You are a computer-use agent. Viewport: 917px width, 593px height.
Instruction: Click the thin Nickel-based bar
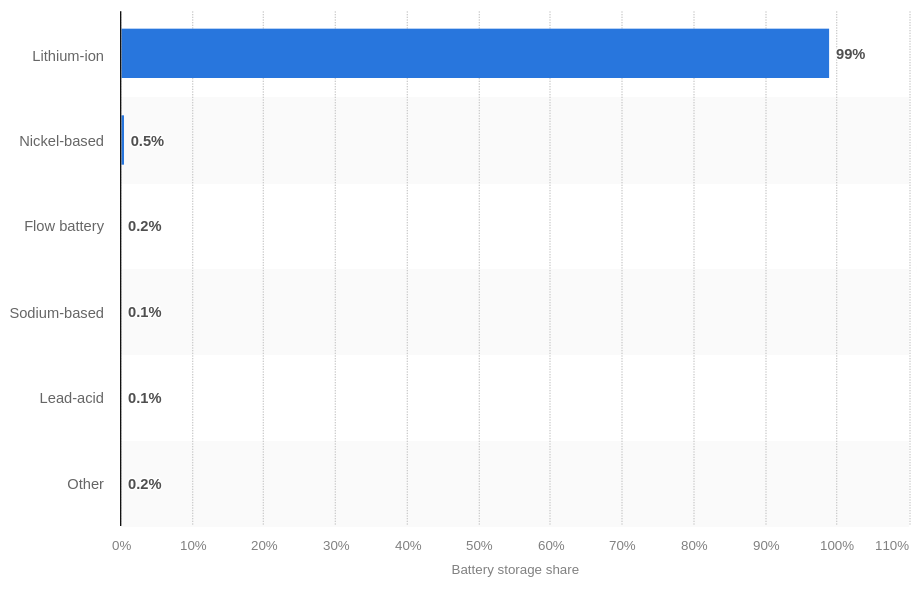(x=123, y=140)
